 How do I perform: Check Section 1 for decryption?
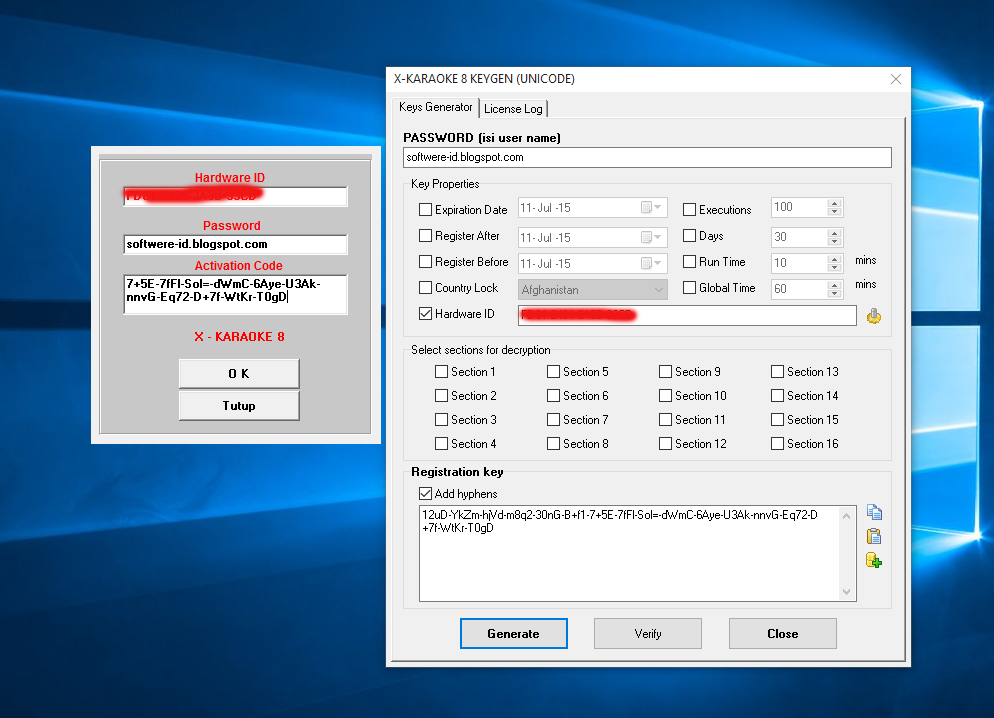tap(441, 372)
